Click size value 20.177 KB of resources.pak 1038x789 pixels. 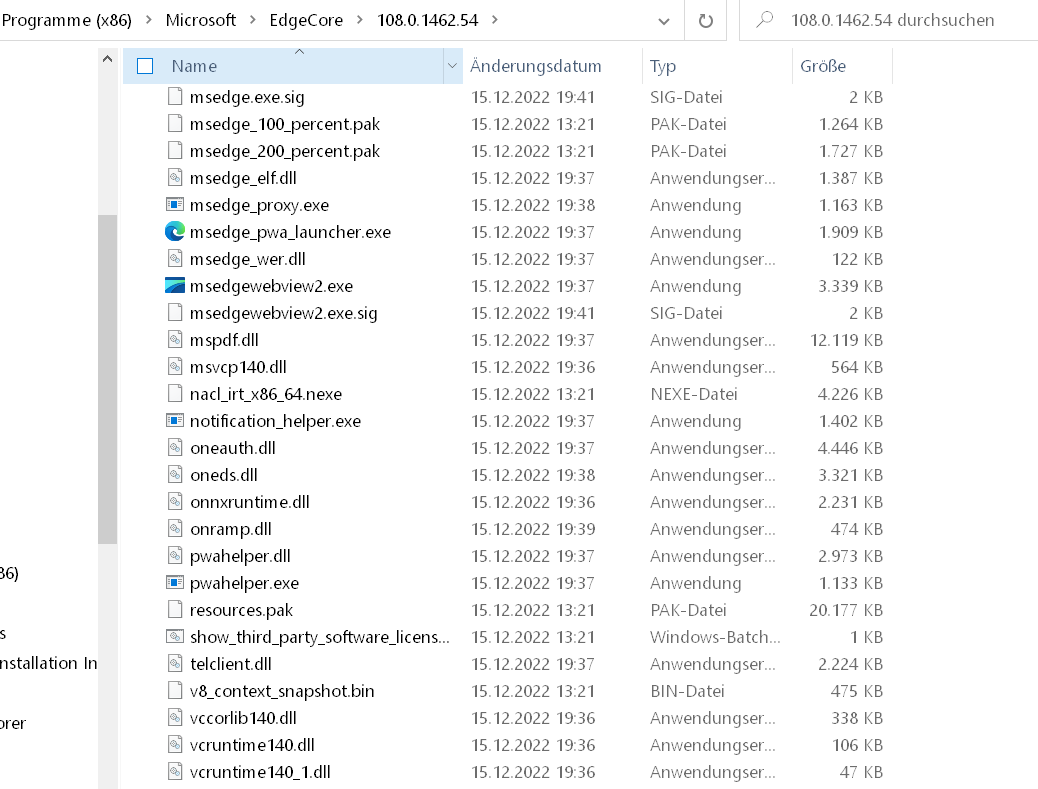pyautogui.click(x=846, y=610)
